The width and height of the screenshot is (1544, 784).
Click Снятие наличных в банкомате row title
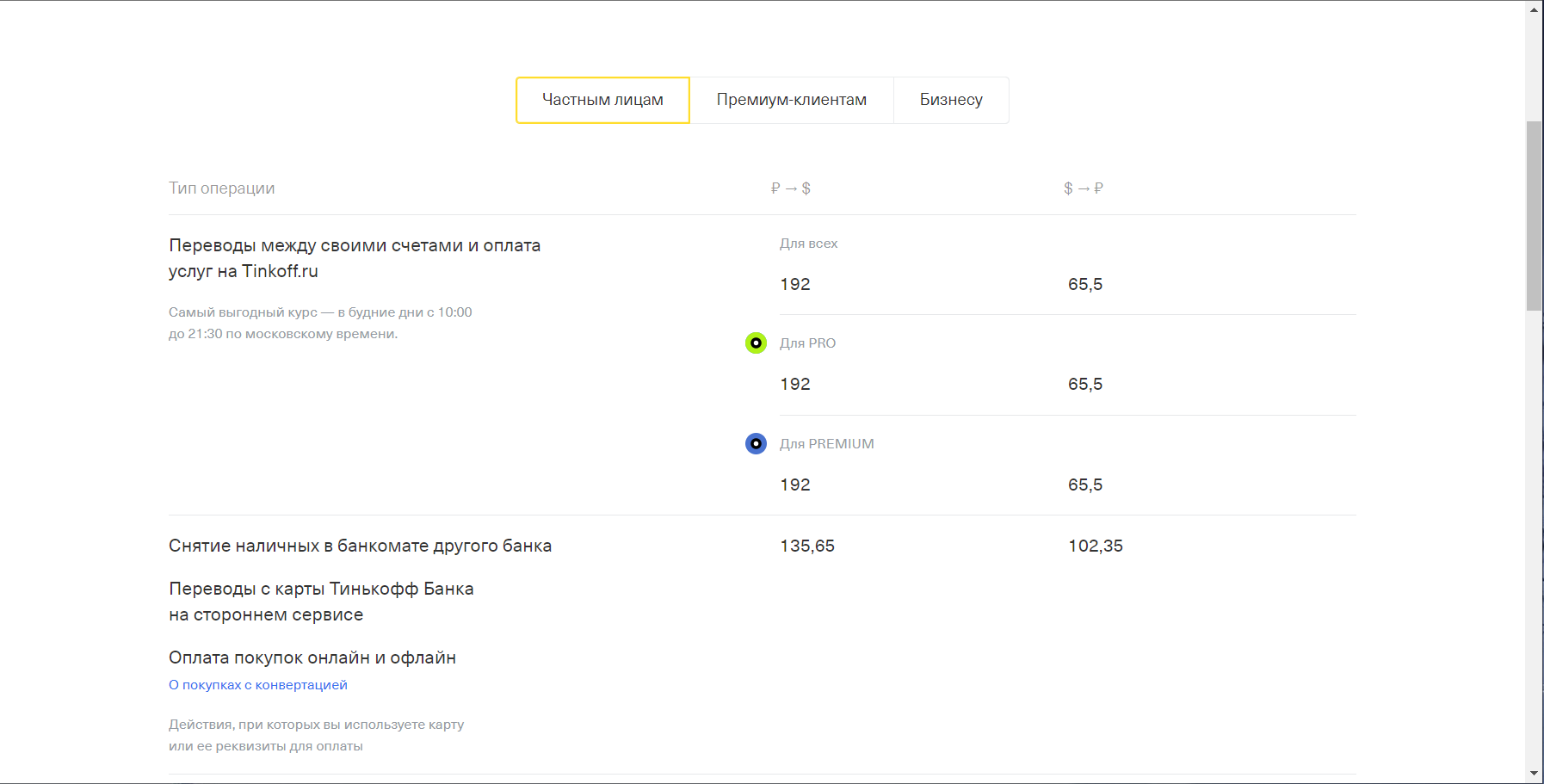click(360, 546)
